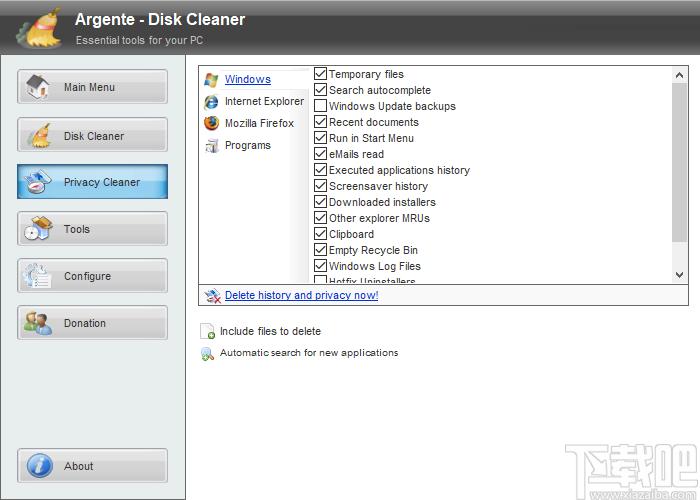This screenshot has height=500, width=700.
Task: Open the Disk Cleaner section
Action: point(92,135)
